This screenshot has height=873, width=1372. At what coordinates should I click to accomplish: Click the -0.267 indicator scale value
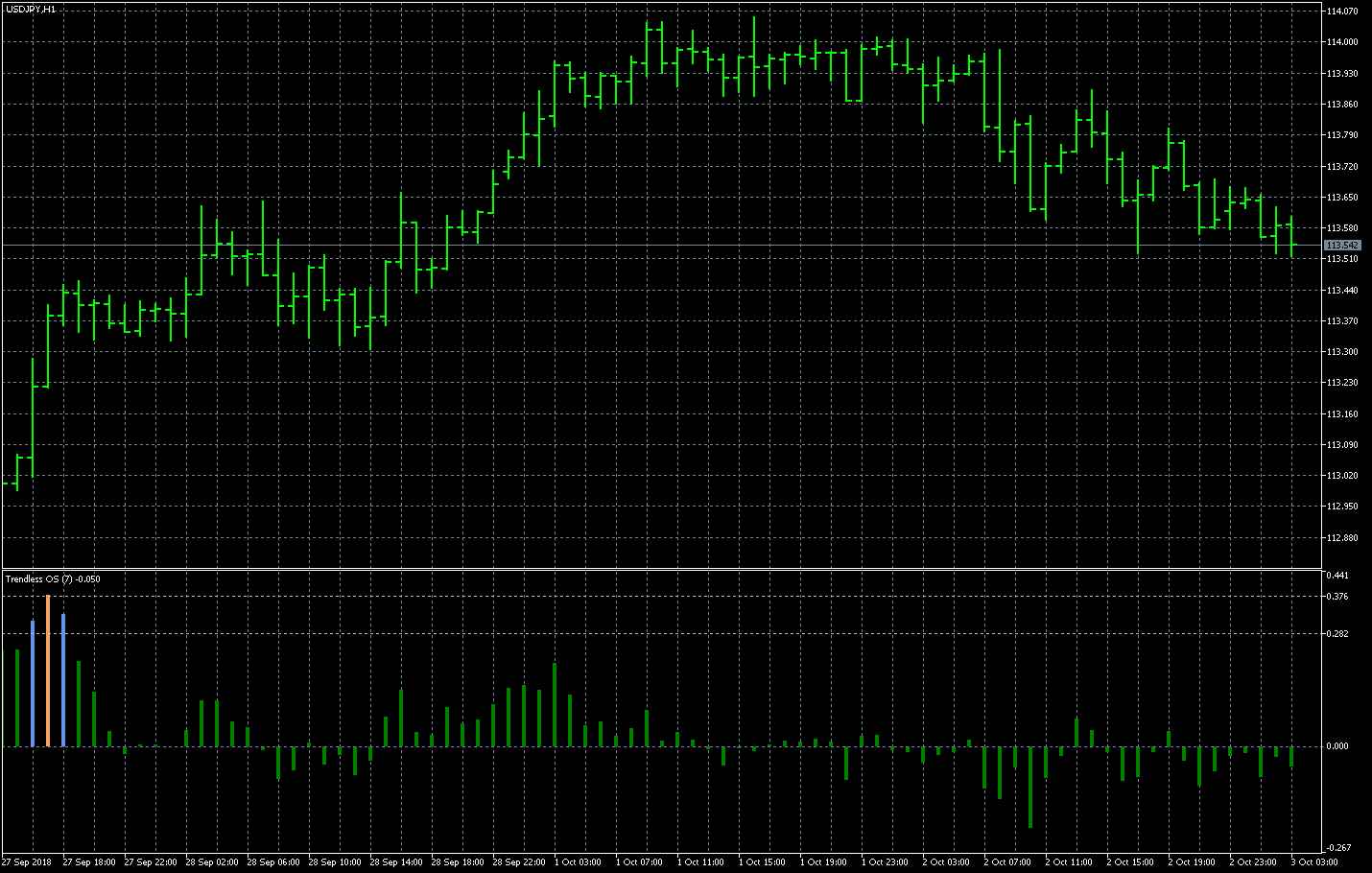[x=1338, y=847]
